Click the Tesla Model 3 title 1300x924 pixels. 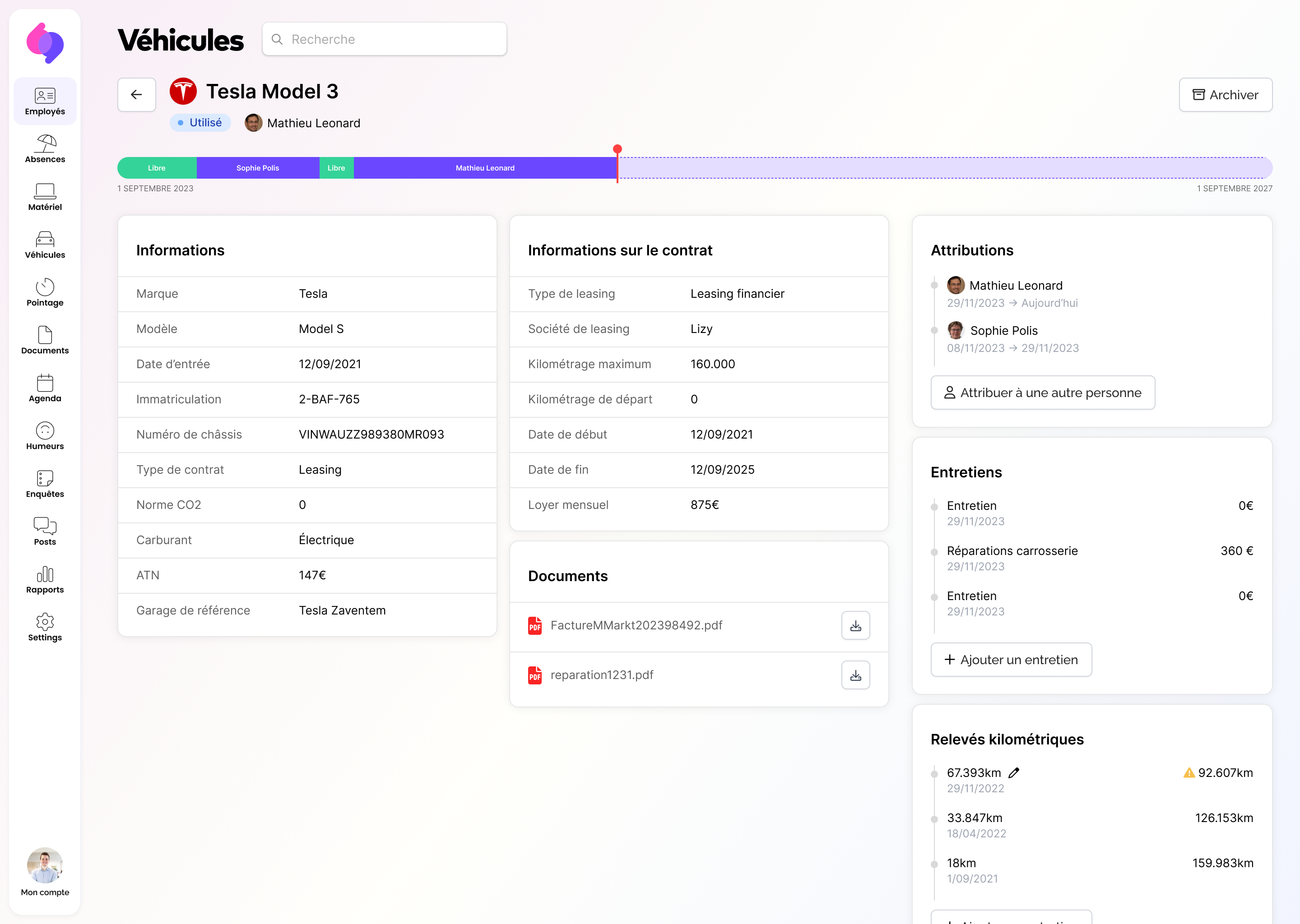click(272, 91)
